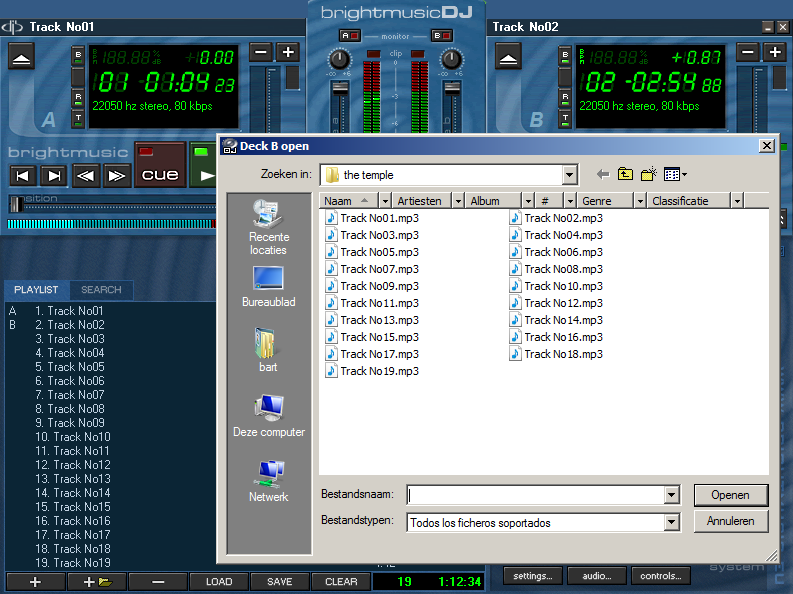The image size is (793, 594).
Task: Increase pitch on Deck B
Action: tap(775, 52)
